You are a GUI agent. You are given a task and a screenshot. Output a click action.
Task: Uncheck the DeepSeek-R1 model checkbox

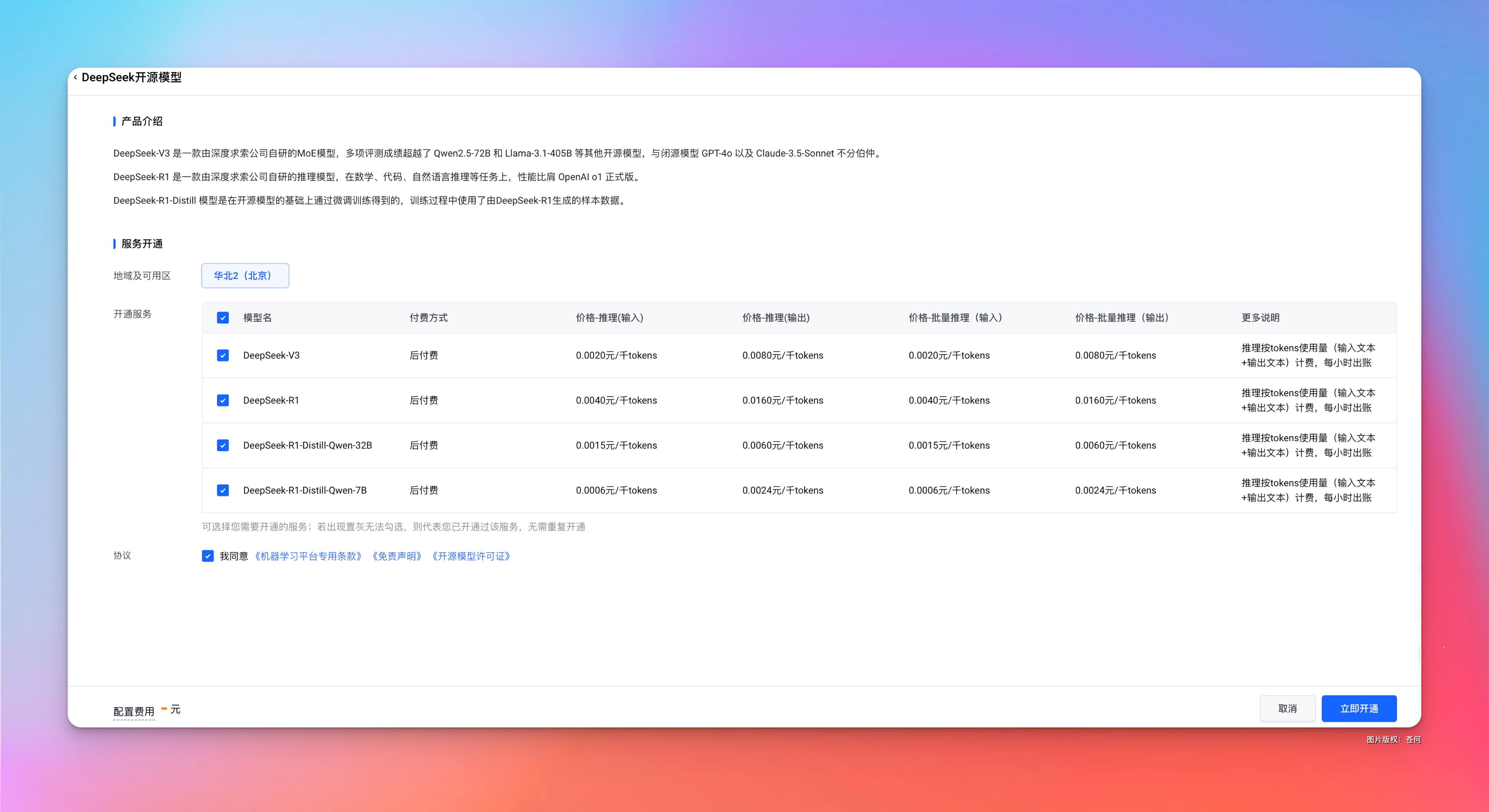pos(223,401)
